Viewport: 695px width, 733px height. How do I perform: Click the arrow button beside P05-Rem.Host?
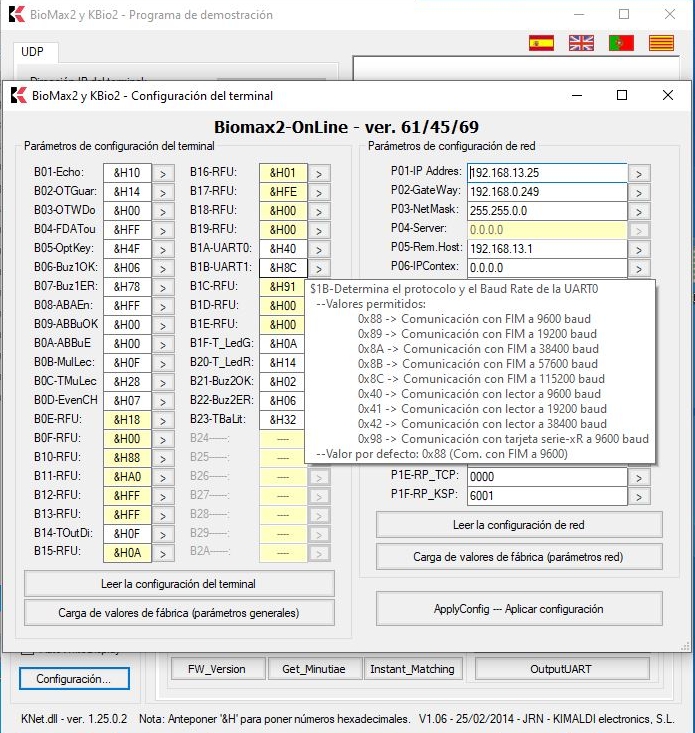tap(639, 250)
